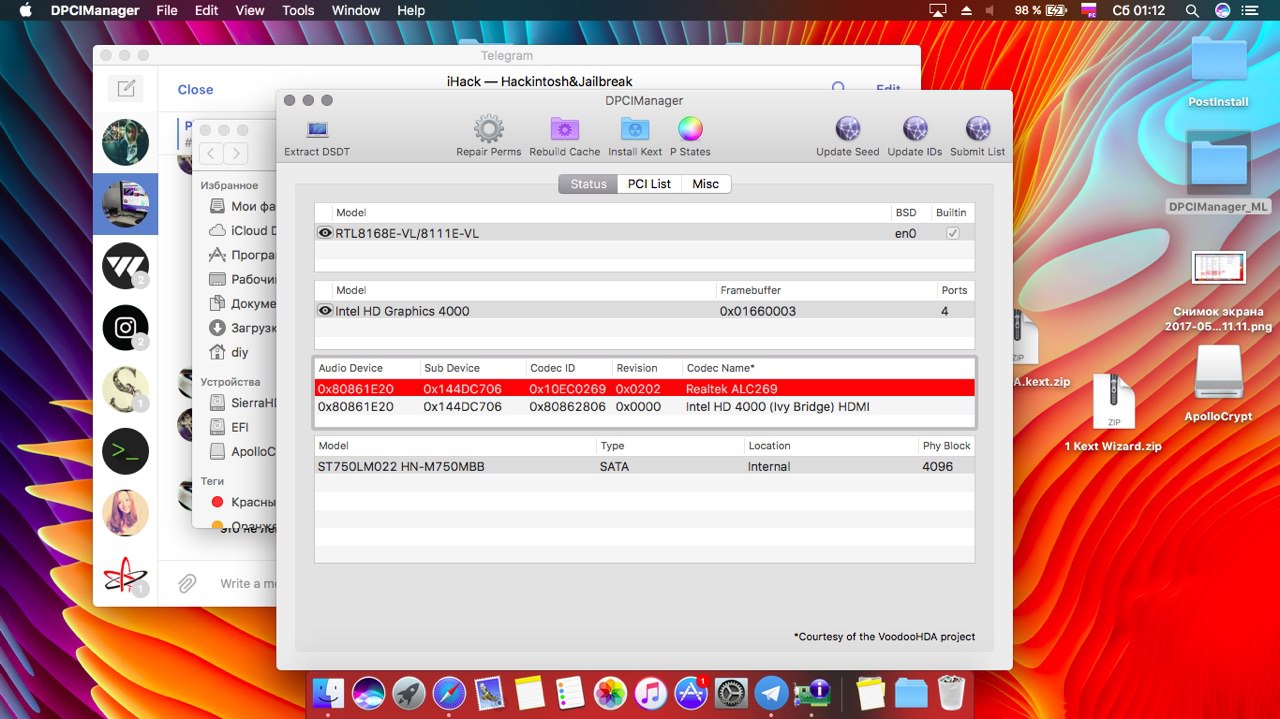Viewport: 1280px width, 719px height.
Task: Click the Extract DSDT toolbar icon
Action: [317, 130]
